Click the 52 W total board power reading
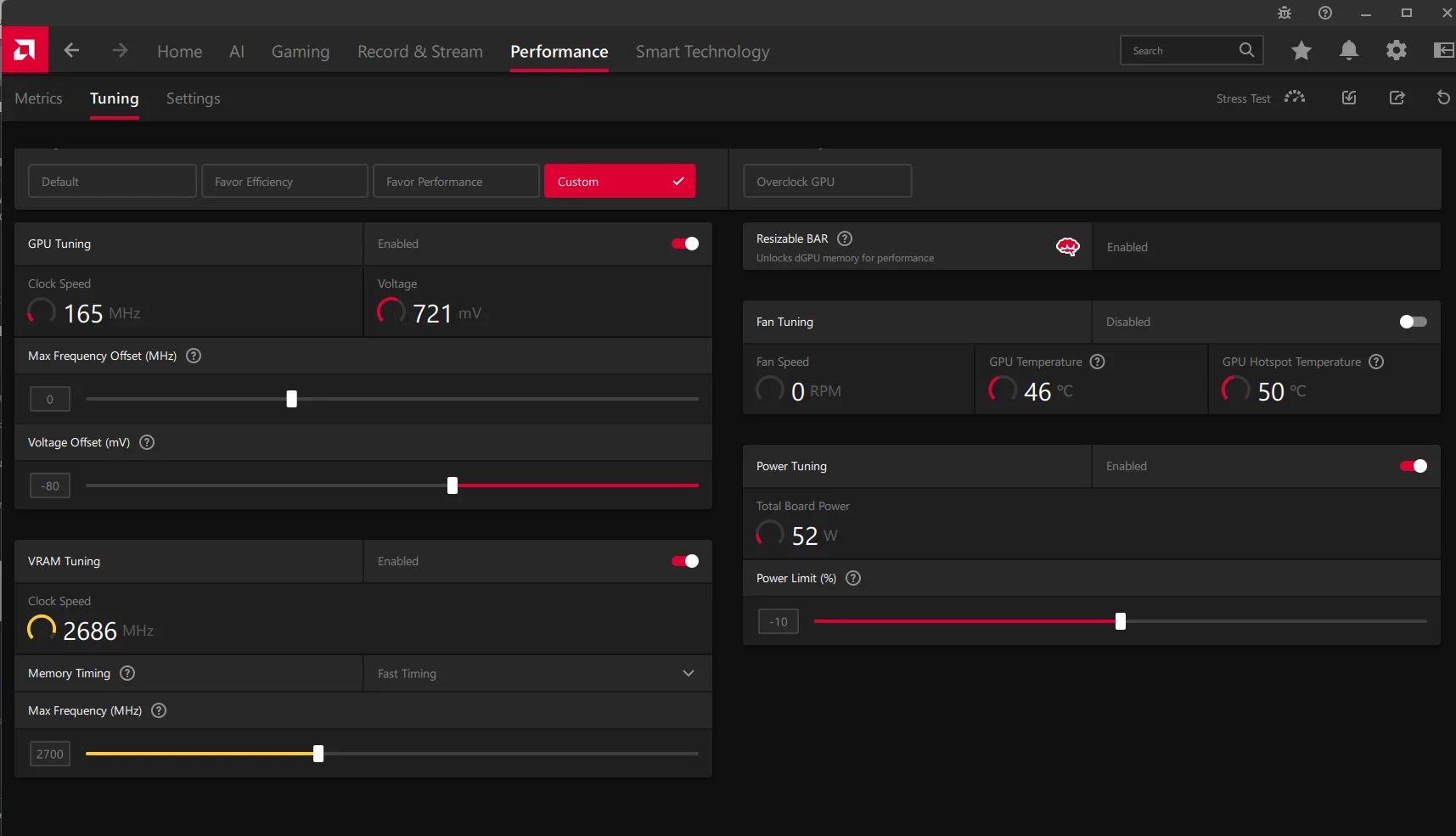 point(814,536)
